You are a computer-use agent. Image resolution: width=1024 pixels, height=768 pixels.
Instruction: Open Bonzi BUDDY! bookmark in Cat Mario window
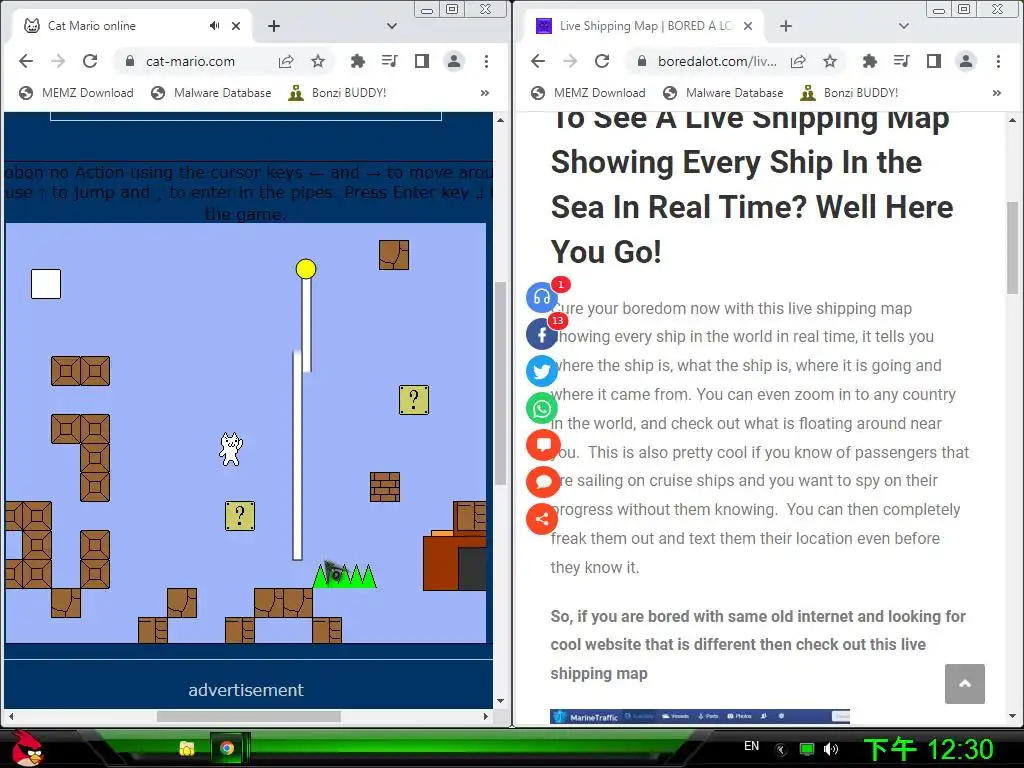[x=338, y=93]
